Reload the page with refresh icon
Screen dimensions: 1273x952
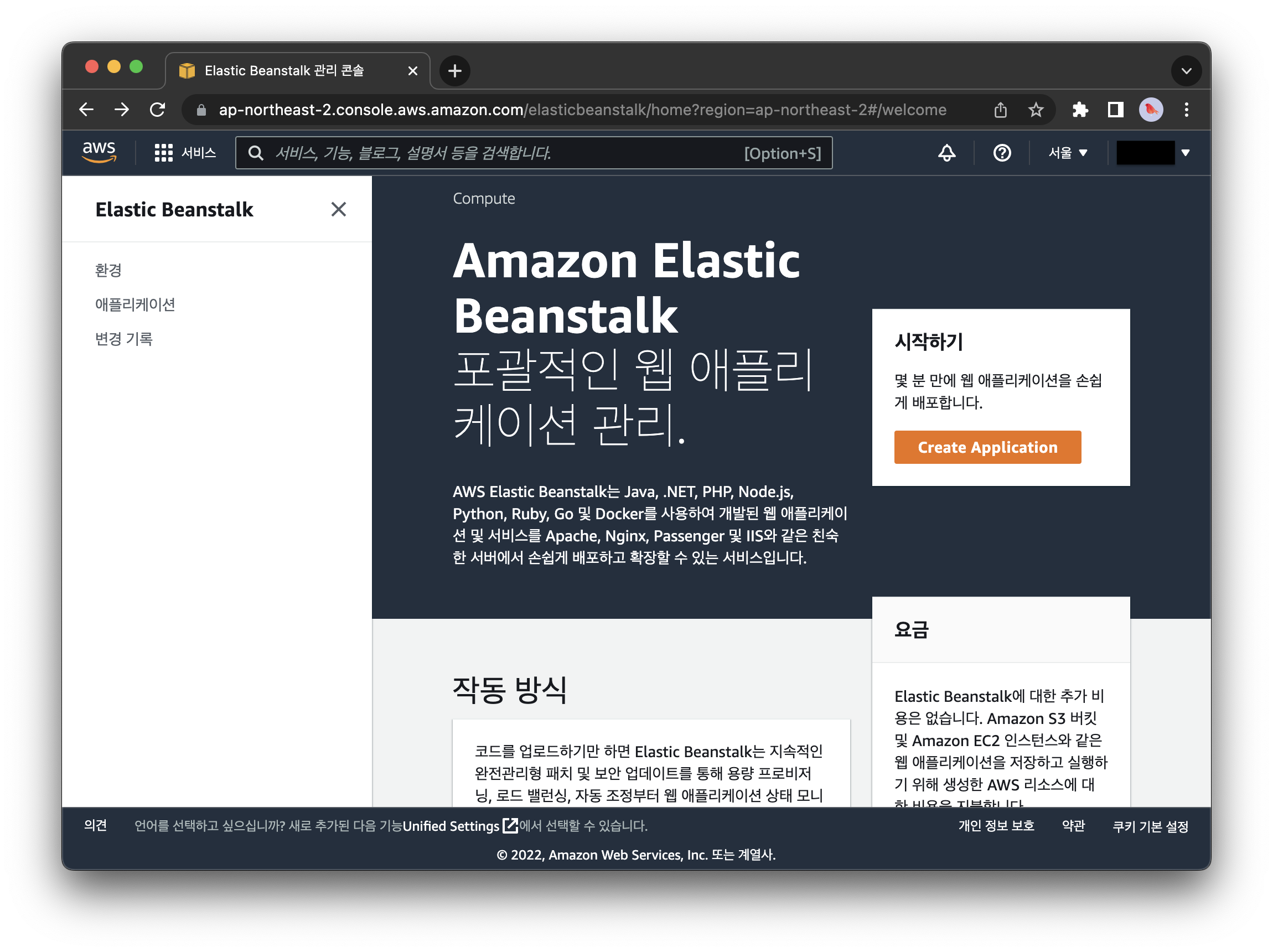[x=157, y=110]
